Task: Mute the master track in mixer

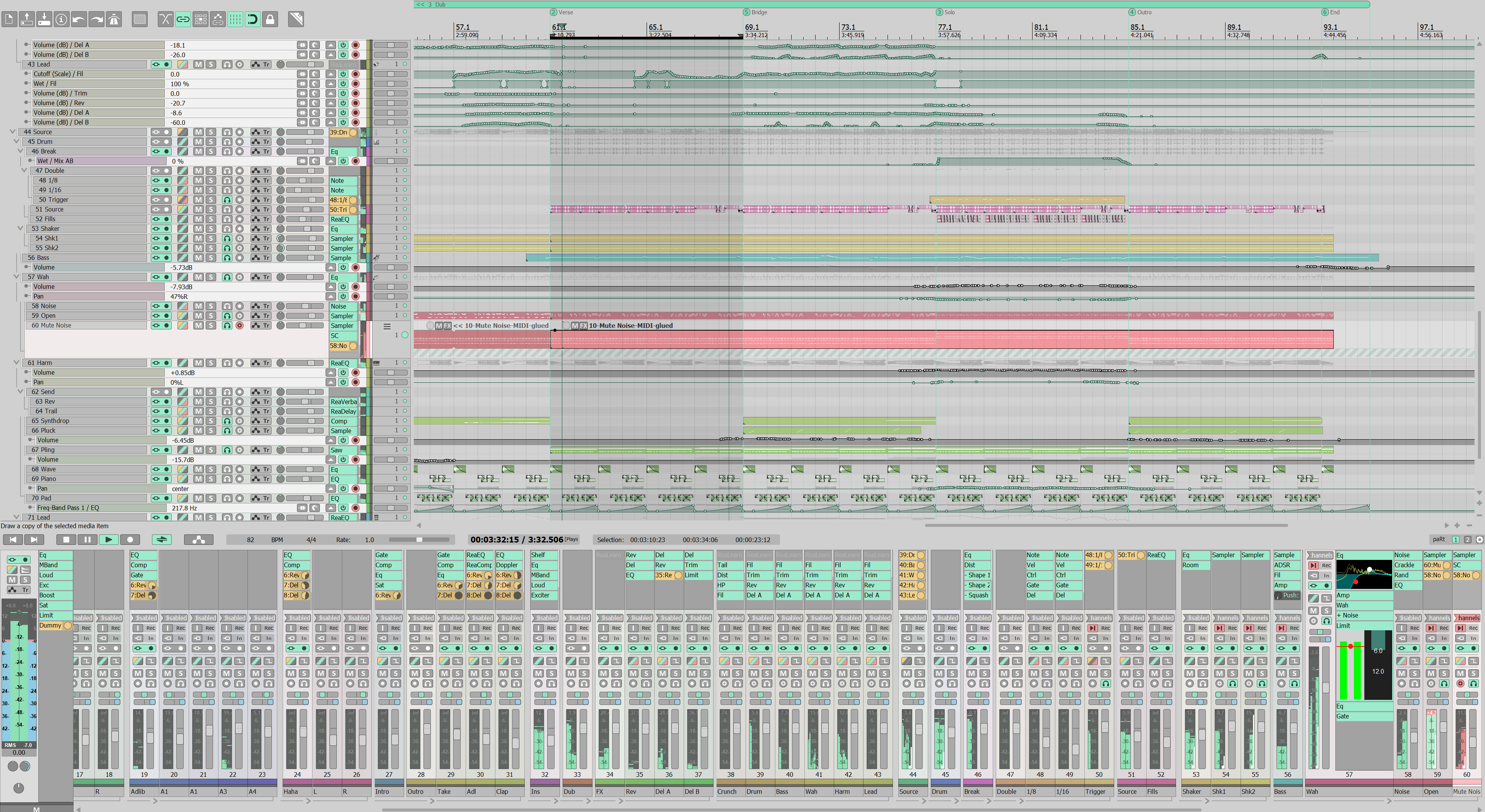Action: [x=12, y=580]
